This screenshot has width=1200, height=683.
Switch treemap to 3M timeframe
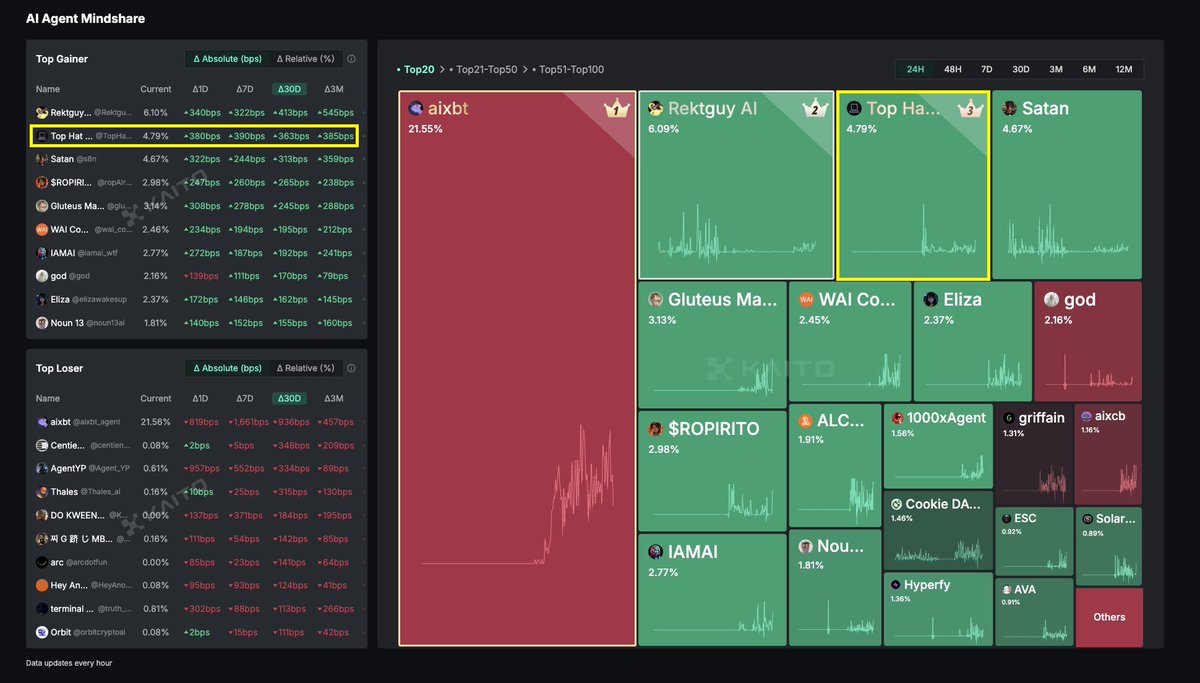(x=1055, y=69)
